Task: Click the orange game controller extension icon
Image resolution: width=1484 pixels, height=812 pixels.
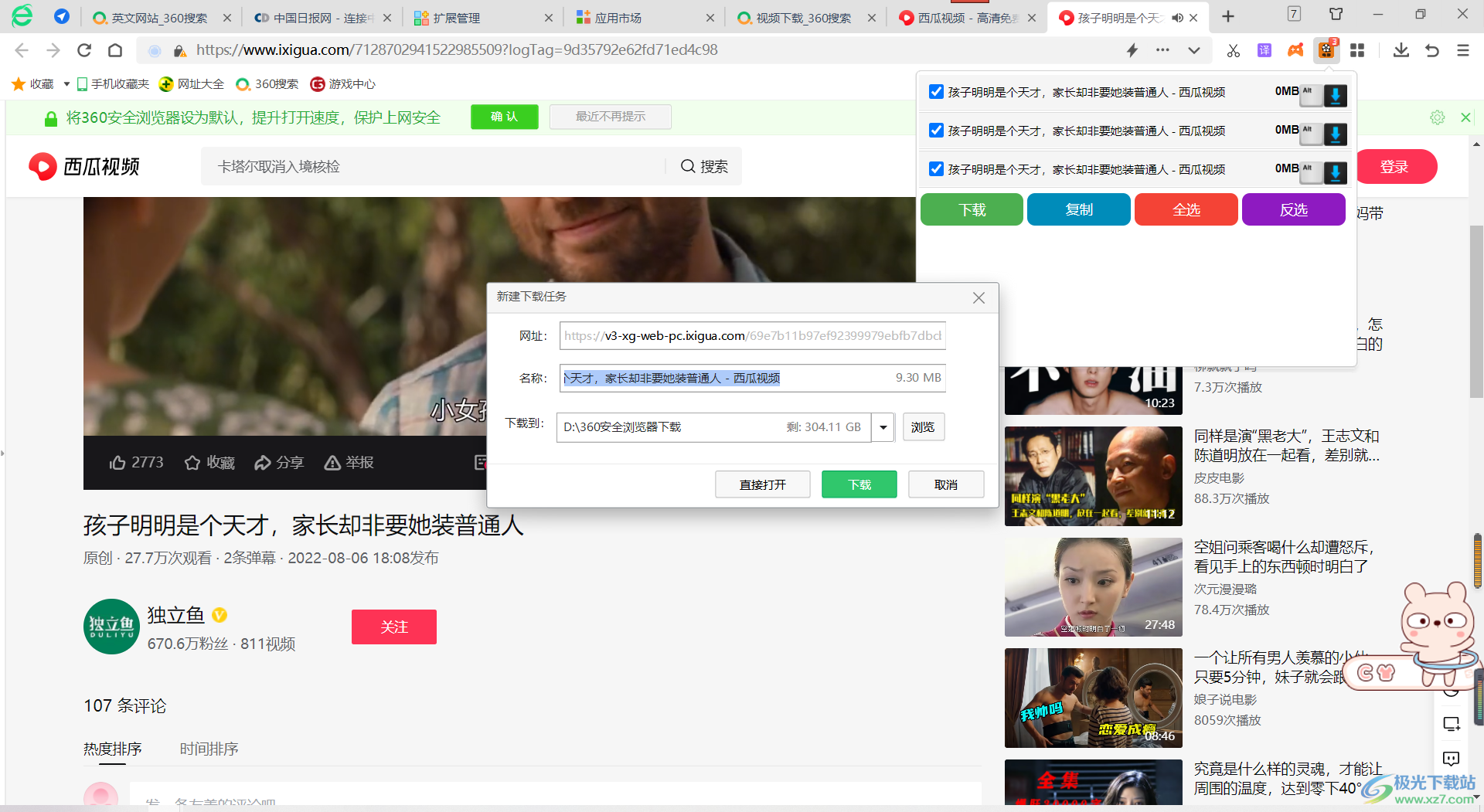Action: [x=1295, y=51]
